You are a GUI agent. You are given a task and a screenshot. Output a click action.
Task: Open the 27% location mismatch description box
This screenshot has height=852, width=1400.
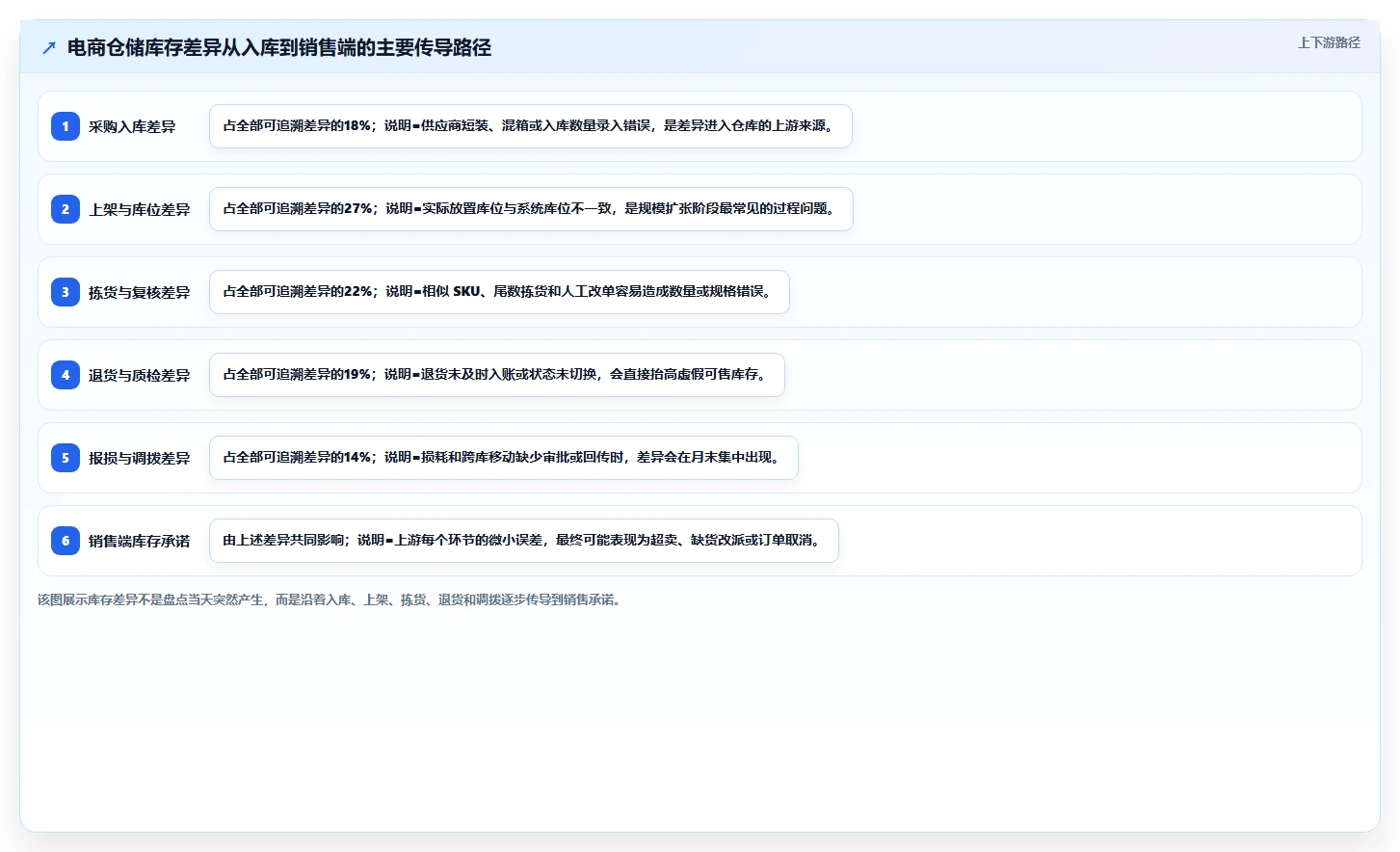pyautogui.click(x=531, y=209)
